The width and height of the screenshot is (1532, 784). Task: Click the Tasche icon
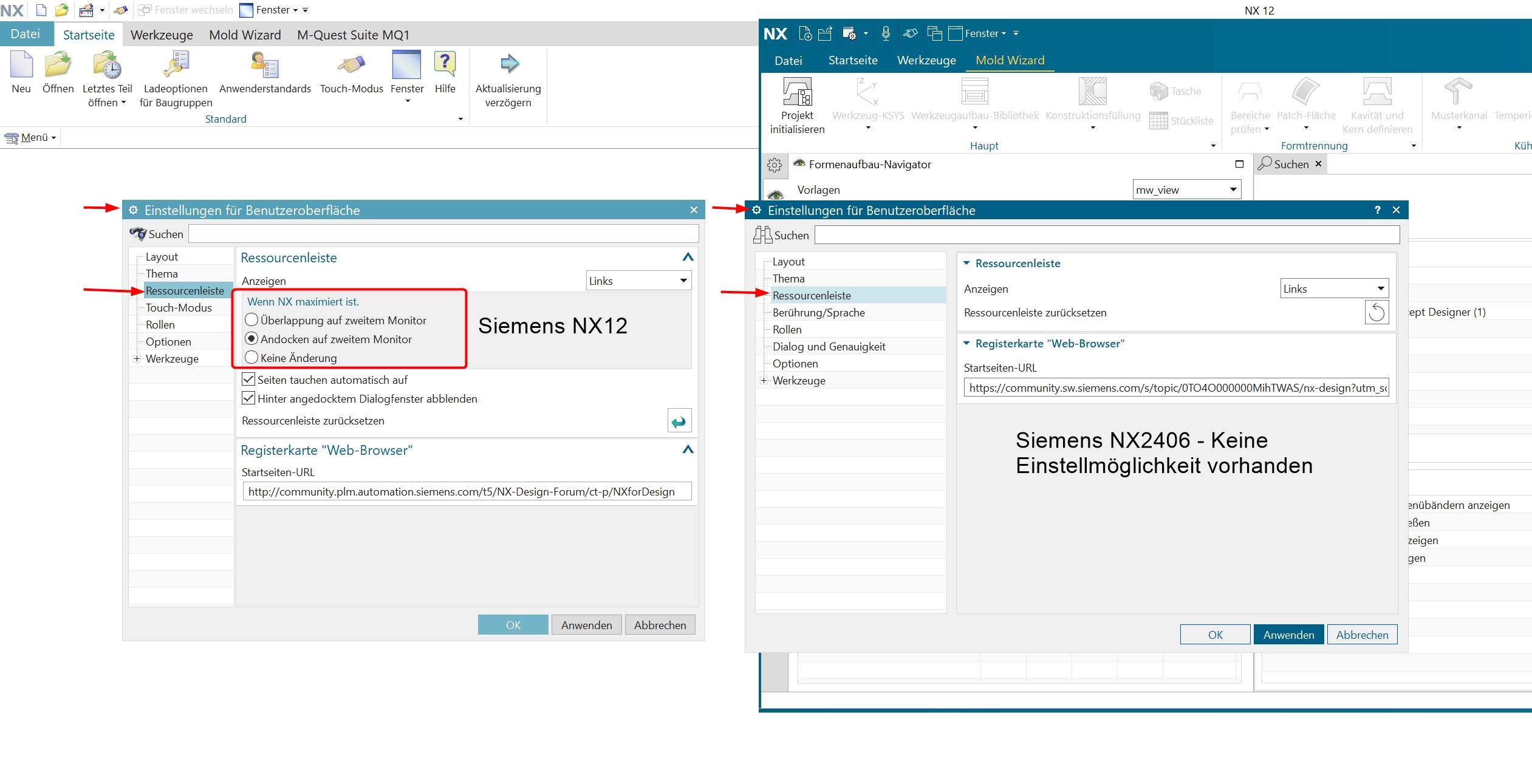(x=1158, y=91)
